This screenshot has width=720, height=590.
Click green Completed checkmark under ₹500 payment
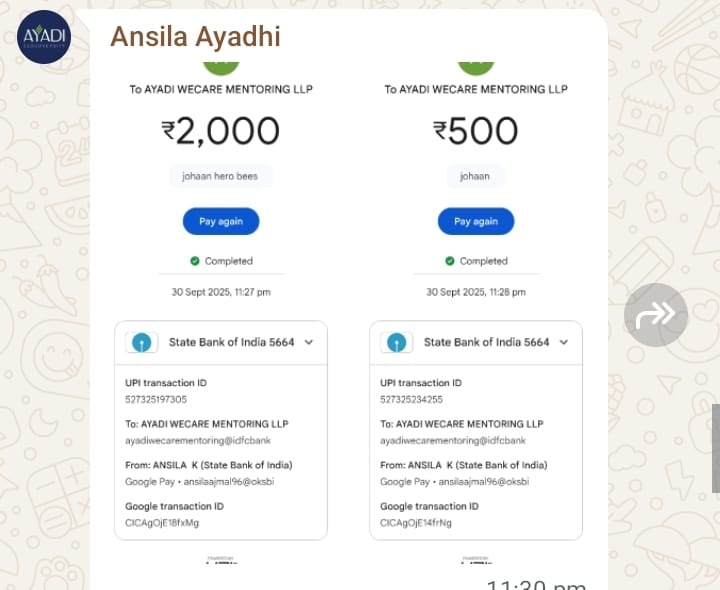pyautogui.click(x=450, y=261)
